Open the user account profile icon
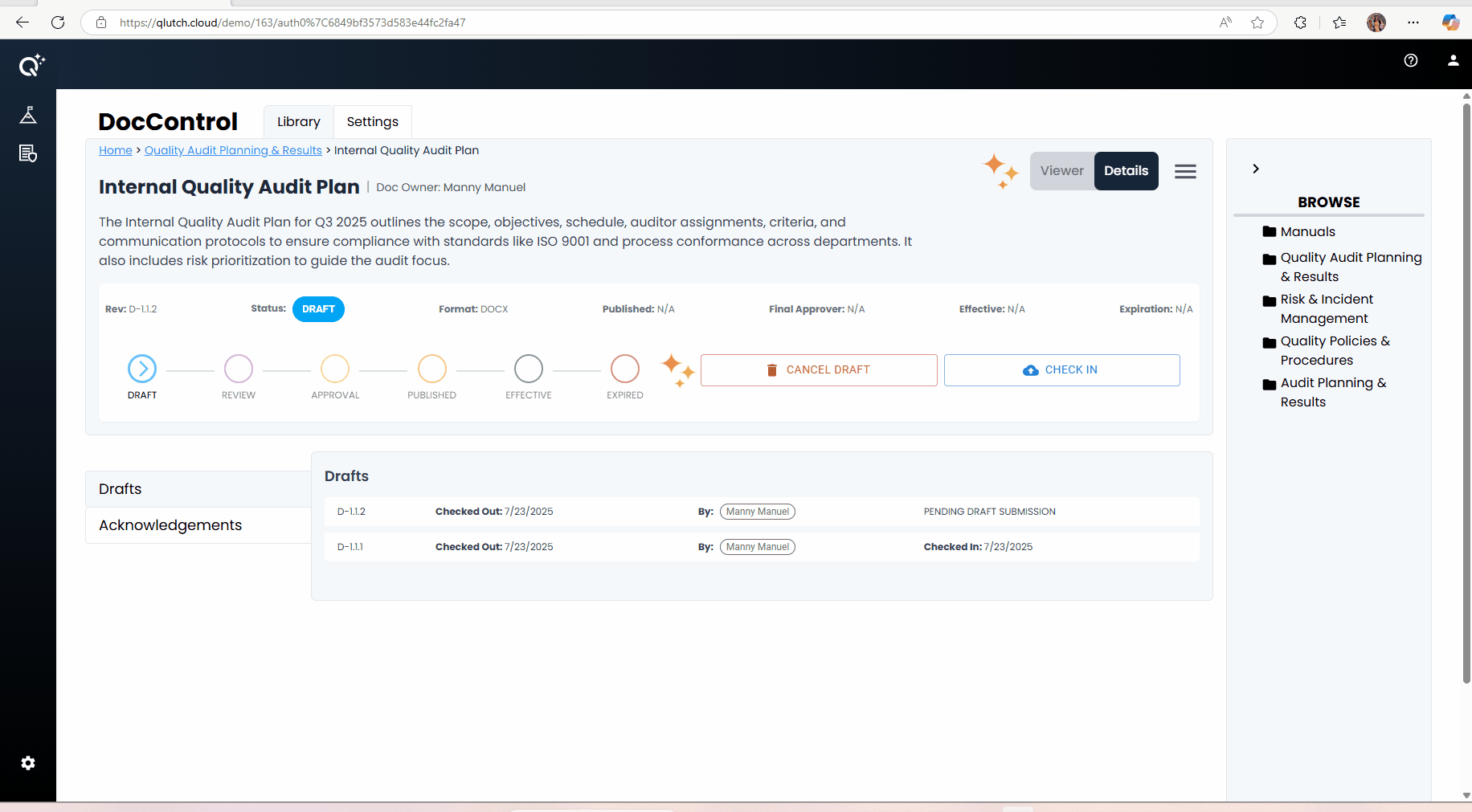 tap(1453, 60)
